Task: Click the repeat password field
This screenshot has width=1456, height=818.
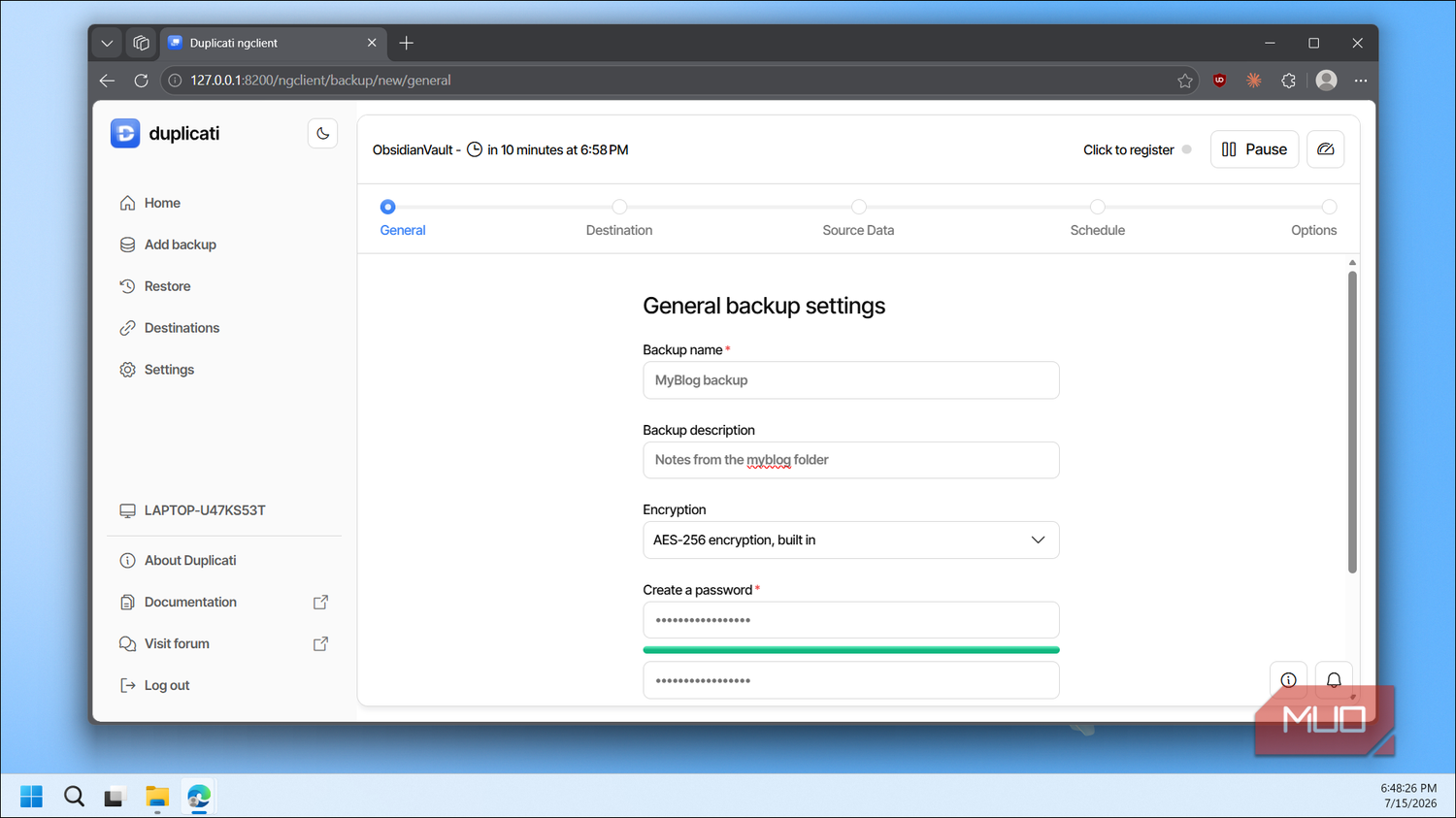Action: point(851,680)
